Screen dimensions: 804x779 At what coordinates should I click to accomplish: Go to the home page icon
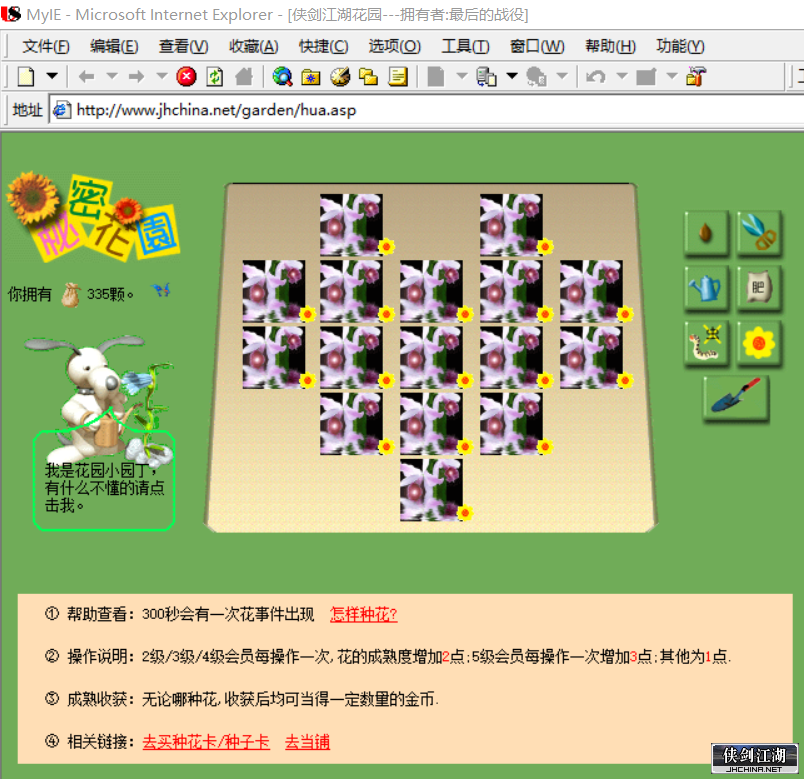click(x=244, y=76)
